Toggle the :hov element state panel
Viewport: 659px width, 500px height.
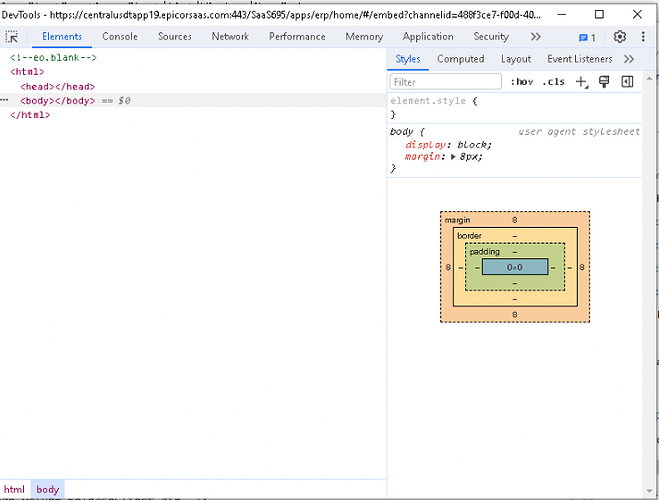523,82
